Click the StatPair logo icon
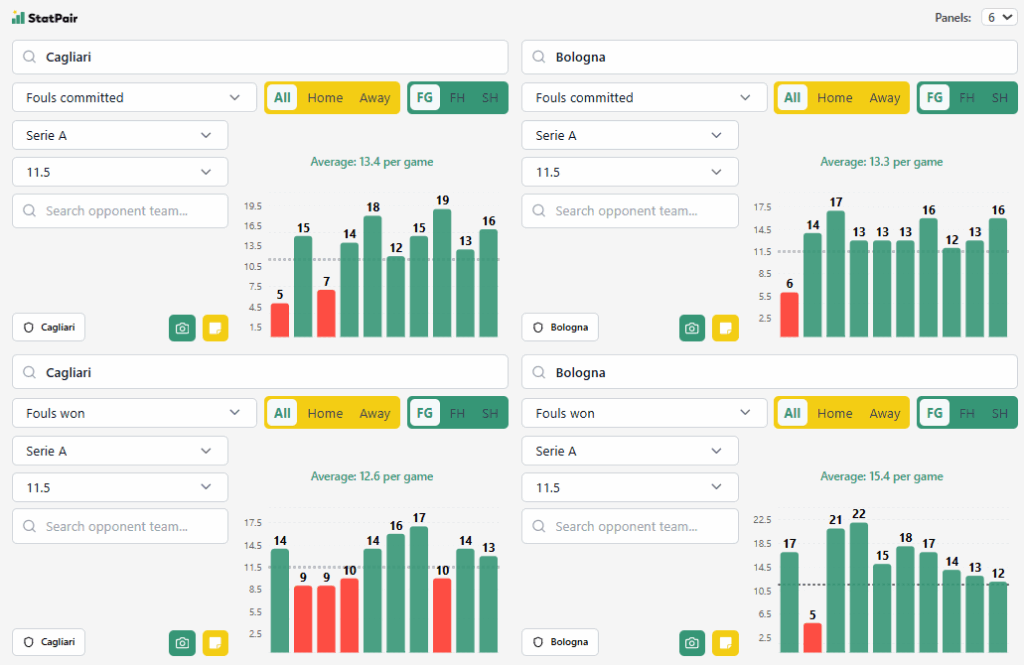Viewport: 1024px width, 665px height. click(18, 17)
